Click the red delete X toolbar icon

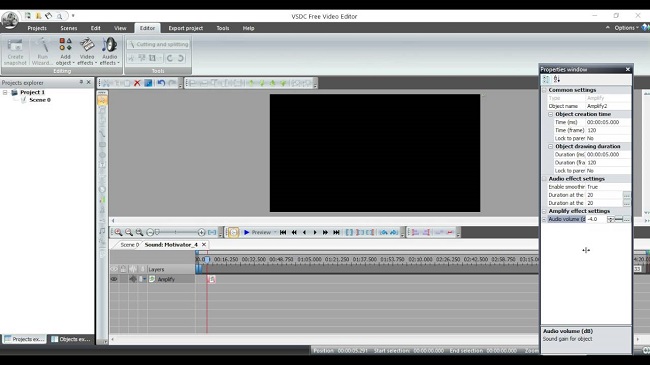pyautogui.click(x=137, y=83)
